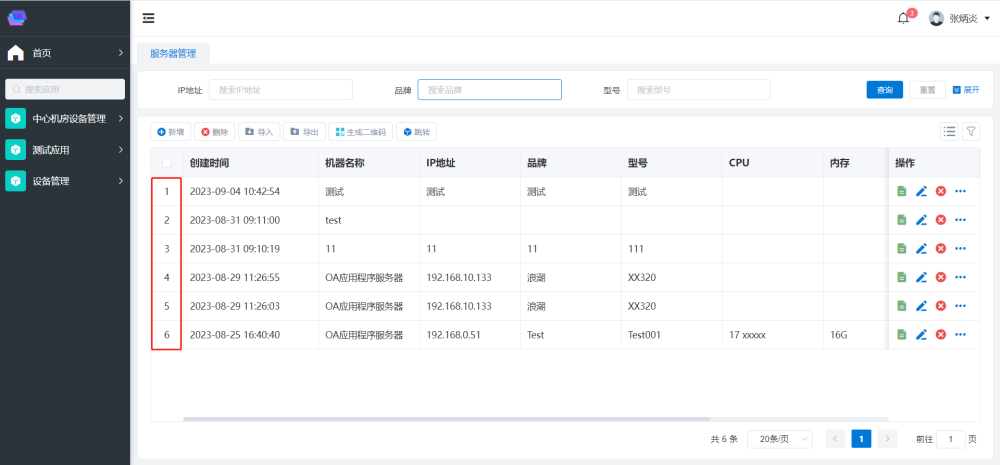Focus the 品牌 brand search field
Viewport: 1000px width, 465px height.
[x=489, y=90]
